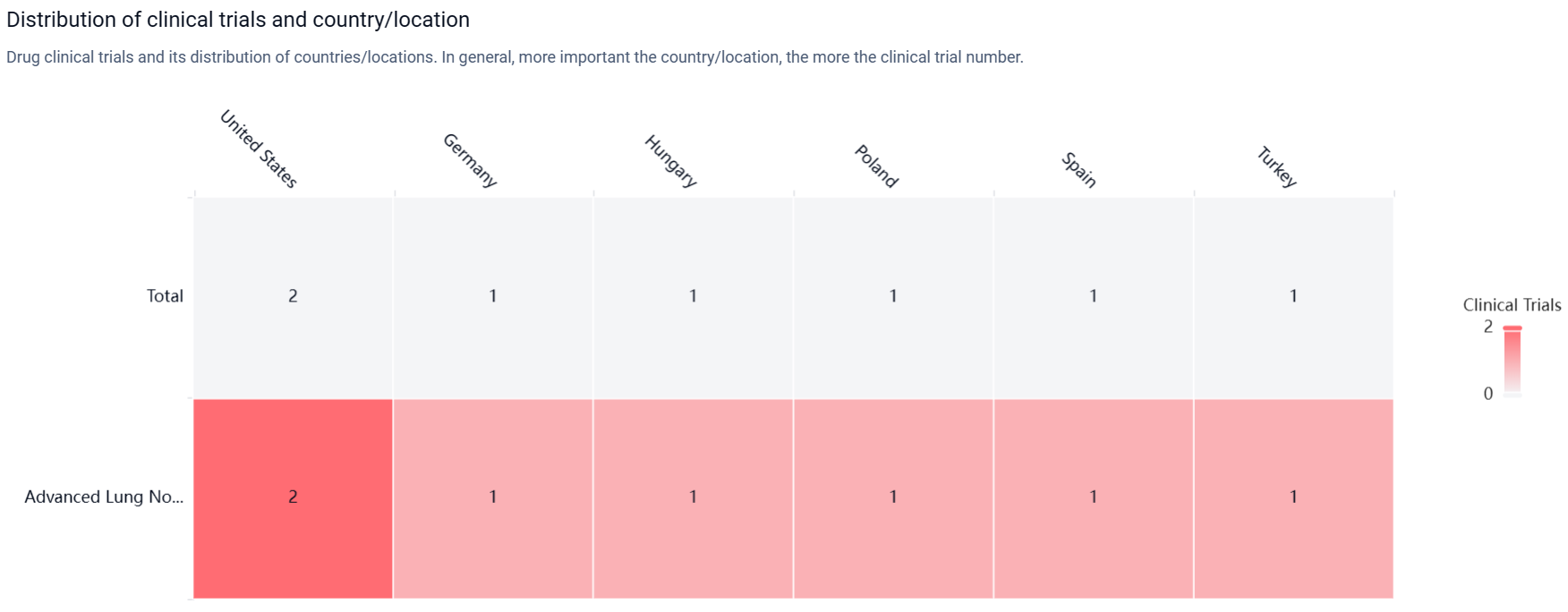Click the Germany column label
1568x612 pixels.
[x=470, y=160]
